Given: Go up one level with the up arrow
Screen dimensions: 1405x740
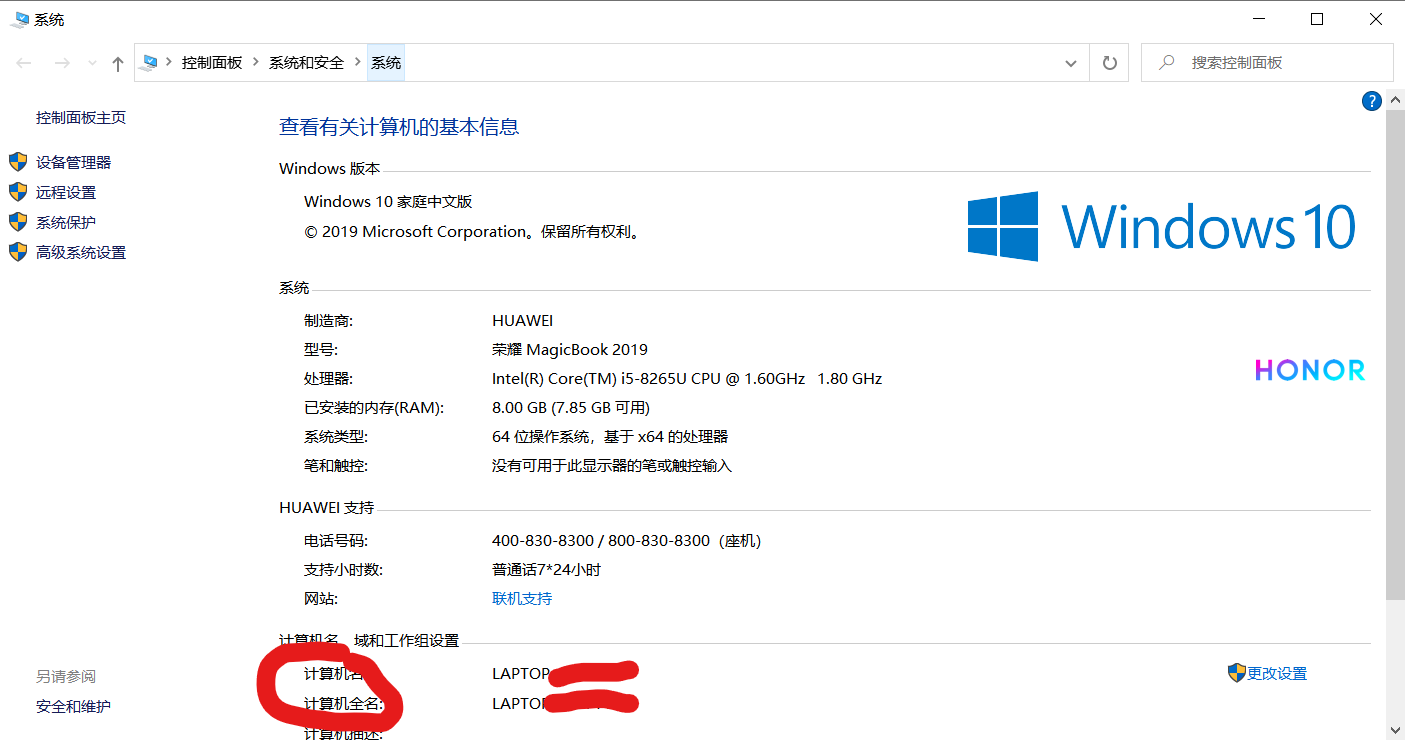Looking at the screenshot, I should tap(118, 63).
